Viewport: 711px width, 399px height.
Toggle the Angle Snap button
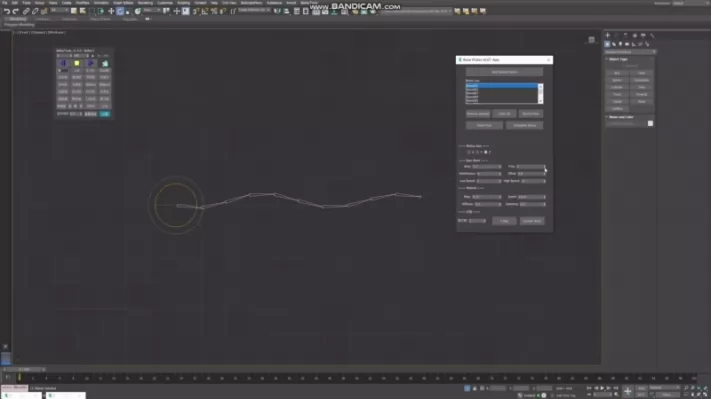point(205,11)
